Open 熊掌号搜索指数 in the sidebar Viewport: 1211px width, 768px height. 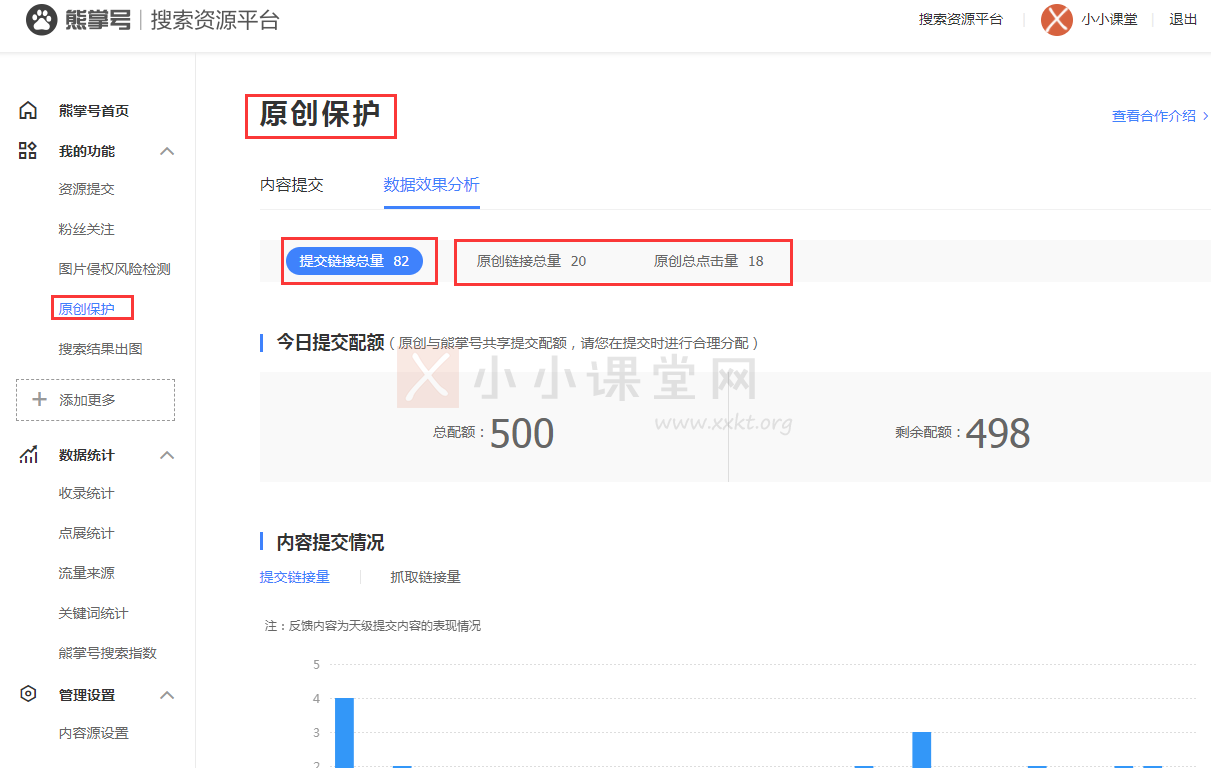(x=107, y=653)
